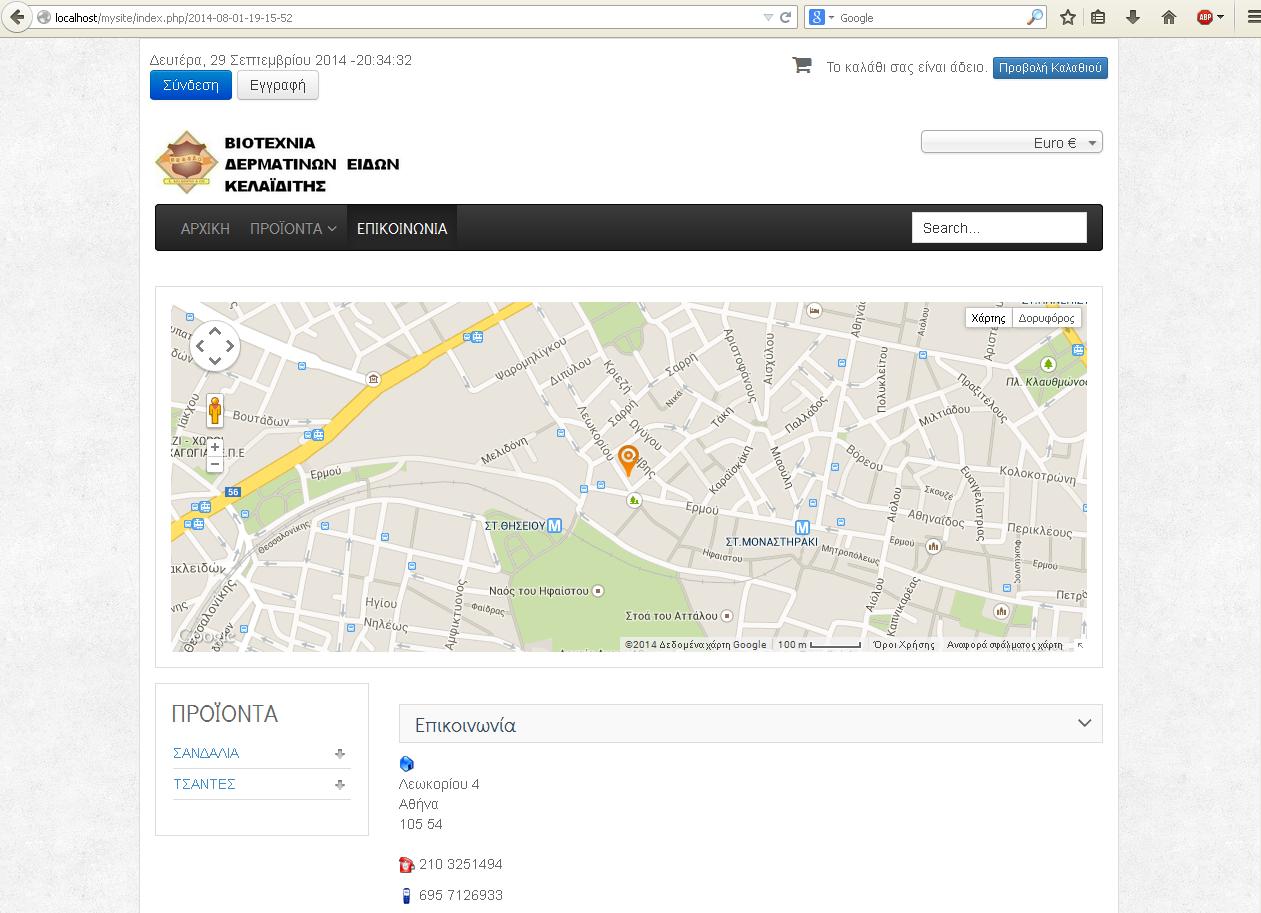Expand the ΠΡΟΪΟΝΤΑ navigation menu
The width and height of the screenshot is (1261, 913).
(293, 228)
